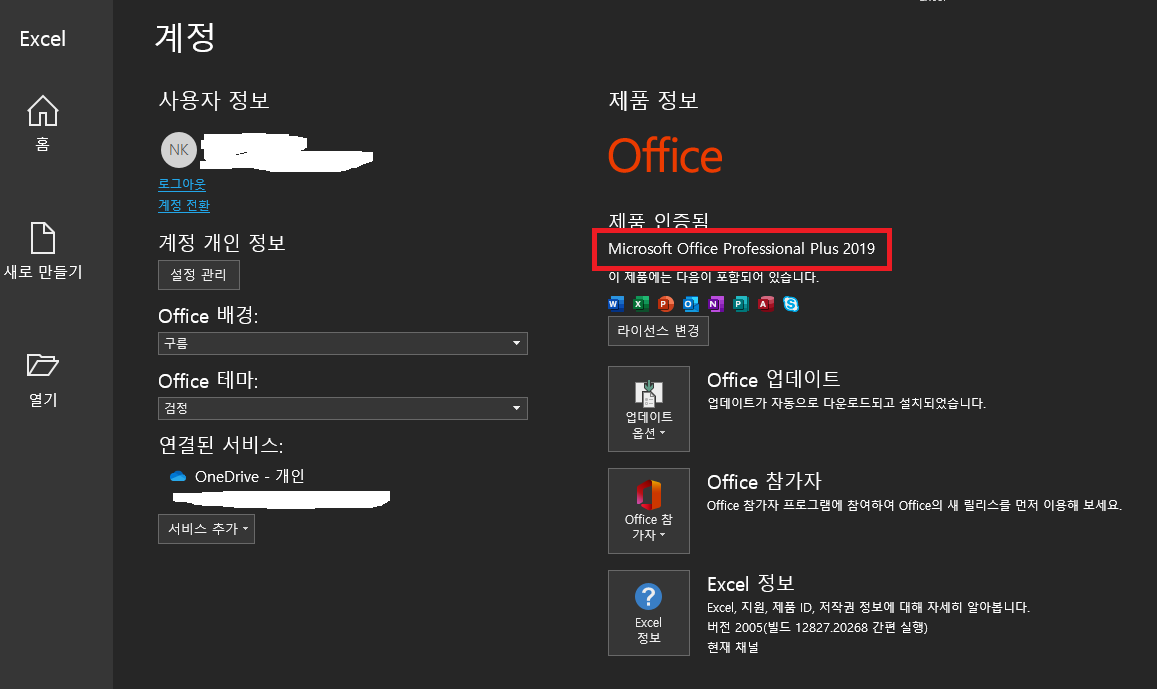This screenshot has width=1157, height=689.
Task: Click the 라이선스 변경 button
Action: (x=658, y=330)
